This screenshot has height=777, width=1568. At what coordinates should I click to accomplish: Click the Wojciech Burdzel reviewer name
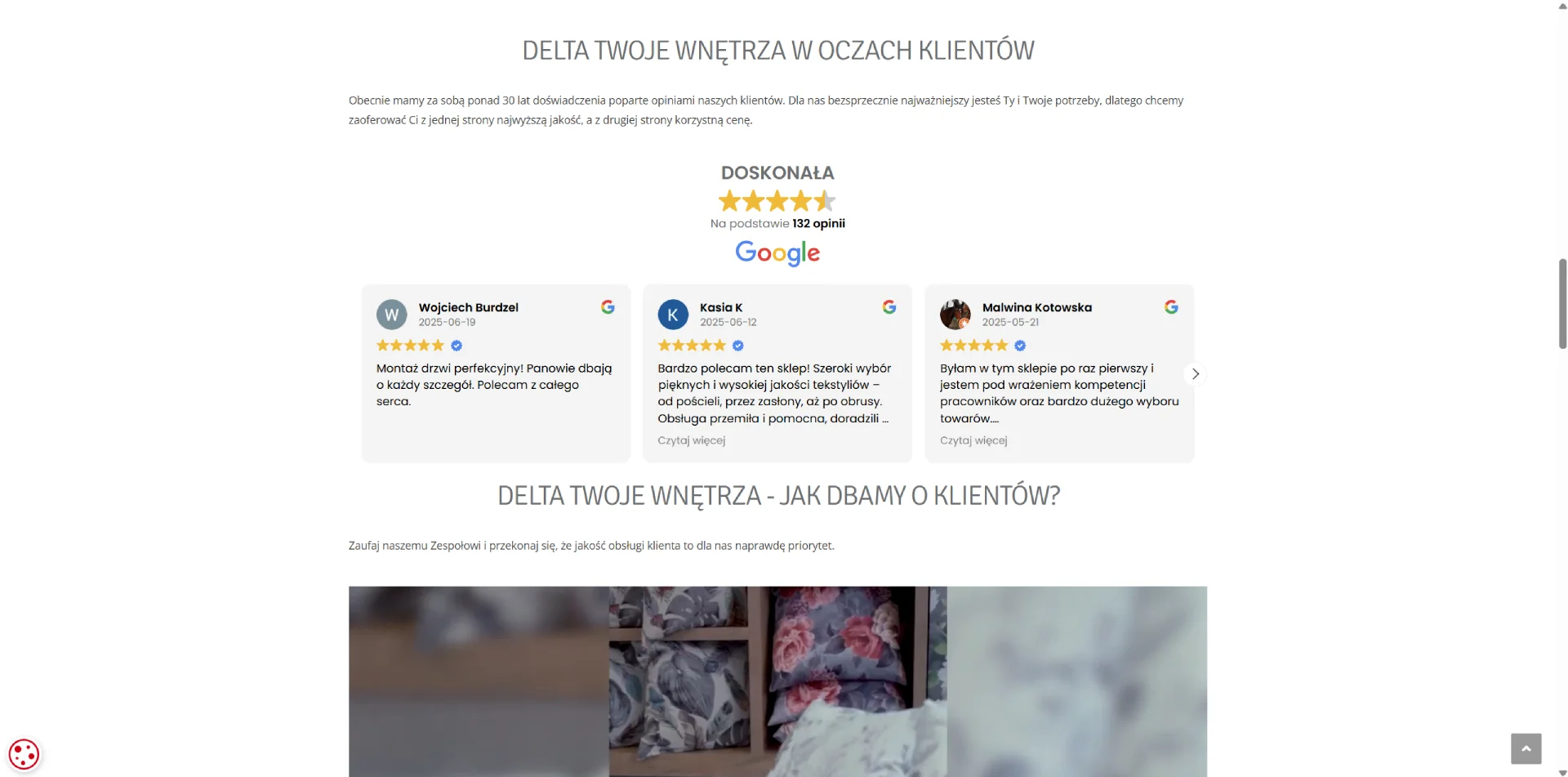[x=469, y=307]
